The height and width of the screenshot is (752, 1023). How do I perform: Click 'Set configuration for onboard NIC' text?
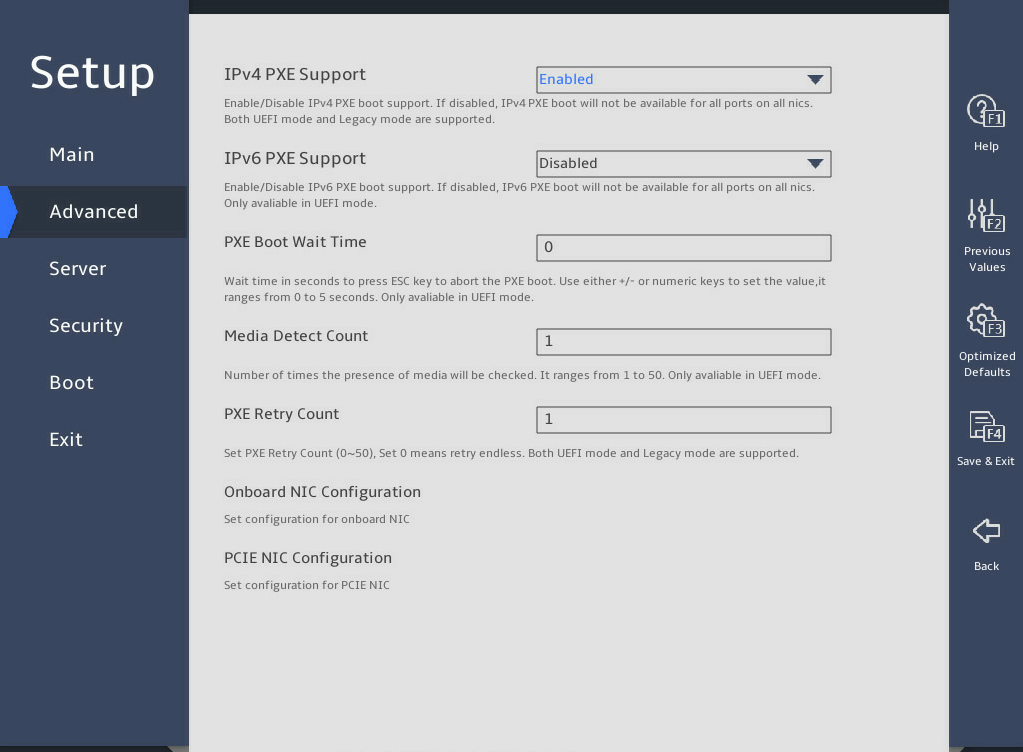tap(316, 519)
